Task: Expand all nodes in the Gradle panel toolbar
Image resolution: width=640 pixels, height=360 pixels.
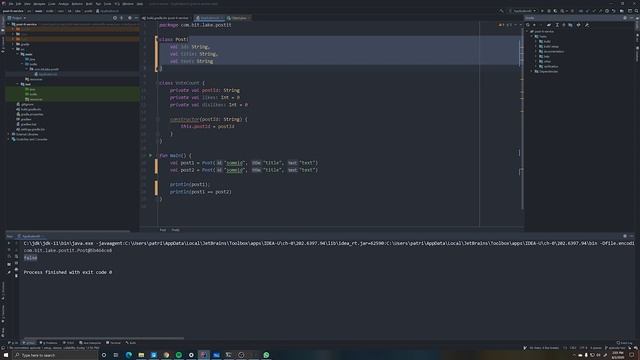Action: coord(557,25)
